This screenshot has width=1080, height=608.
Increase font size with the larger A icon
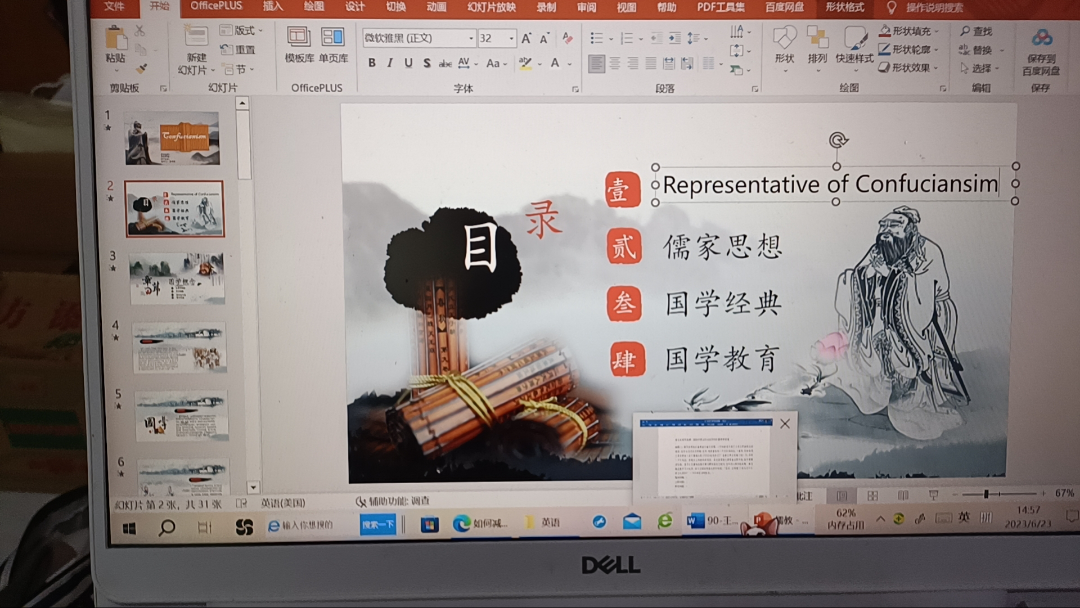pos(527,38)
